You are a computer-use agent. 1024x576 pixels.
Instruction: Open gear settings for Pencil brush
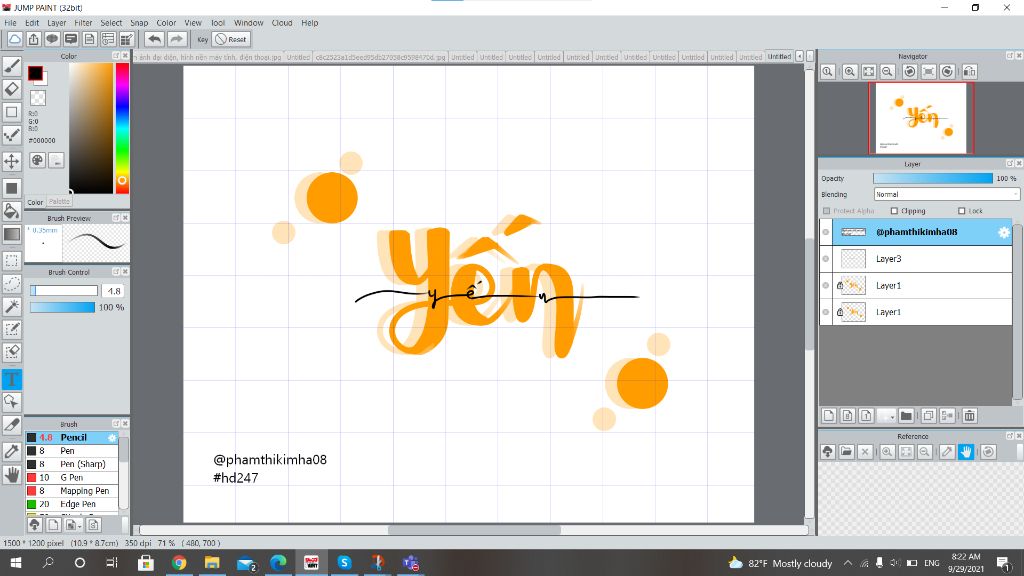[x=112, y=438]
